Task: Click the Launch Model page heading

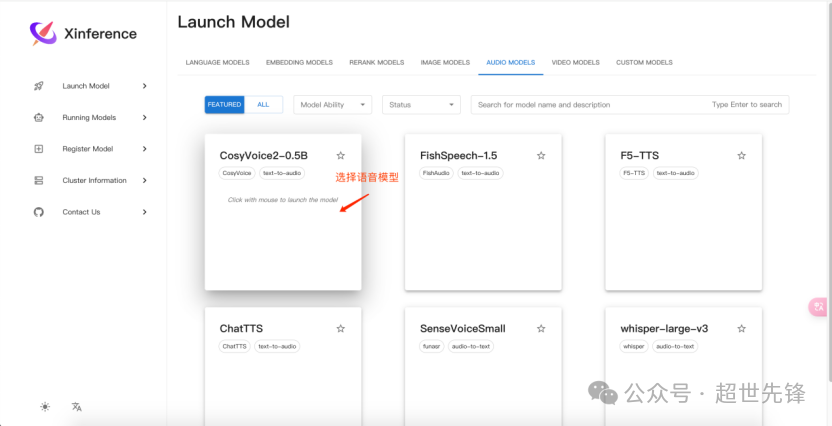Action: click(233, 22)
